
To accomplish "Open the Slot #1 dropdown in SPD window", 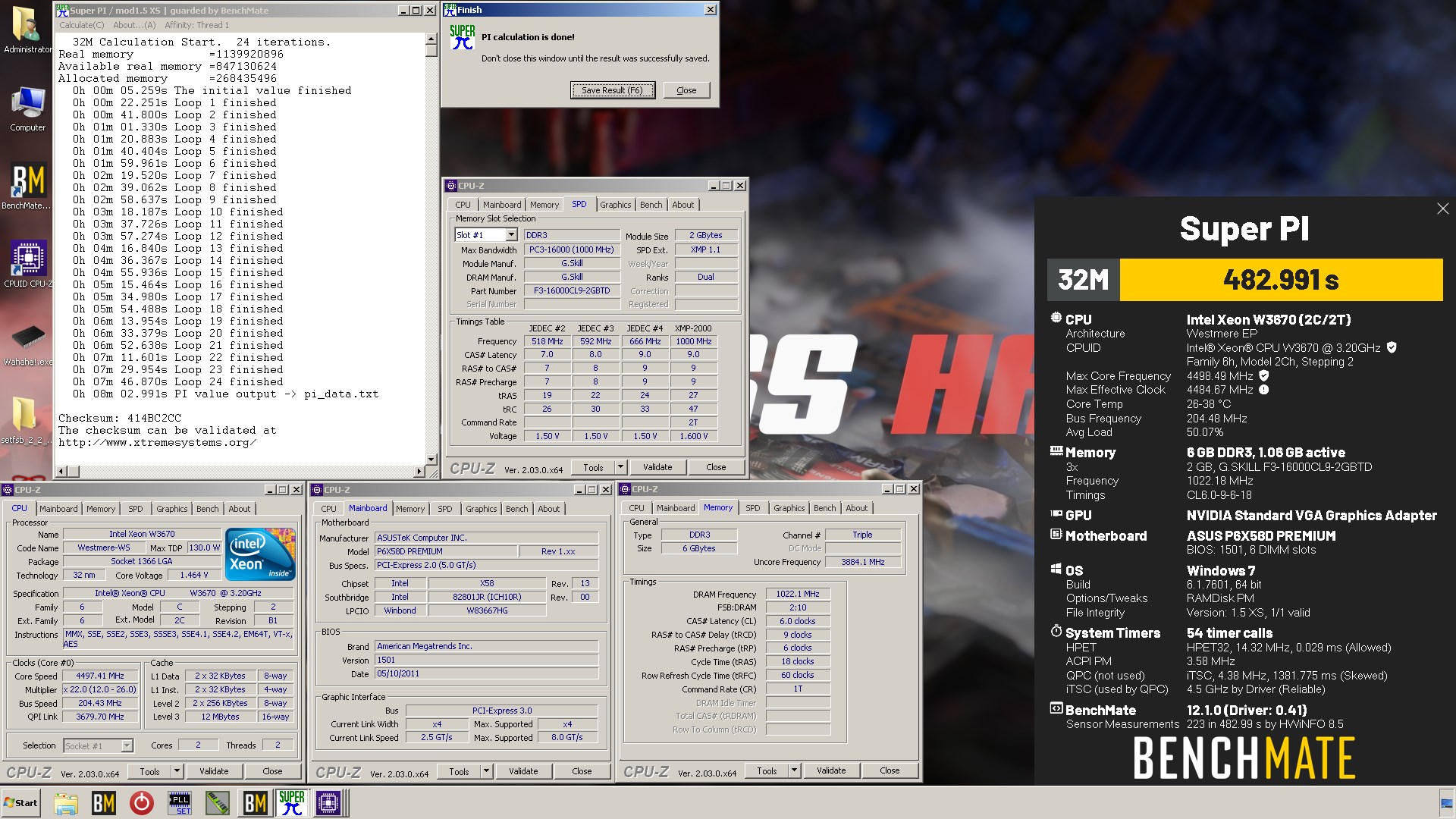I will (x=511, y=235).
